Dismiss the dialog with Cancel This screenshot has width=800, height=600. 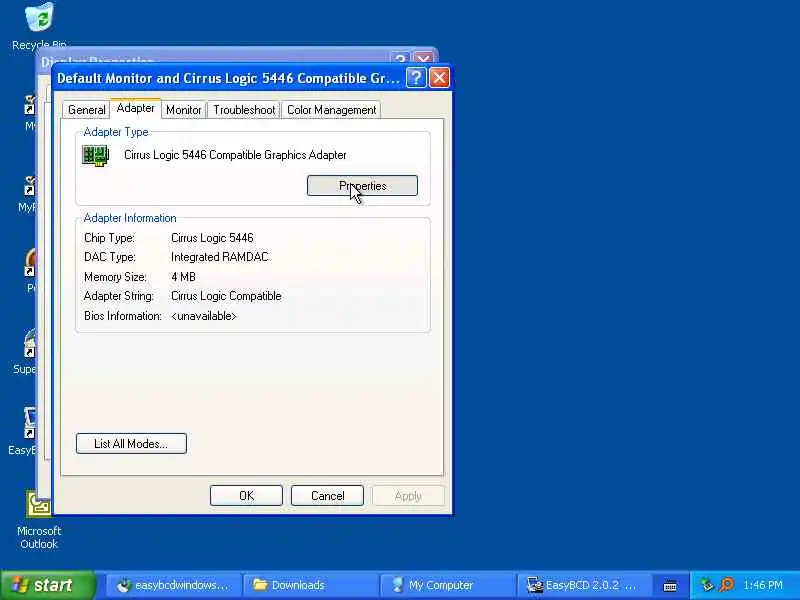coord(327,495)
